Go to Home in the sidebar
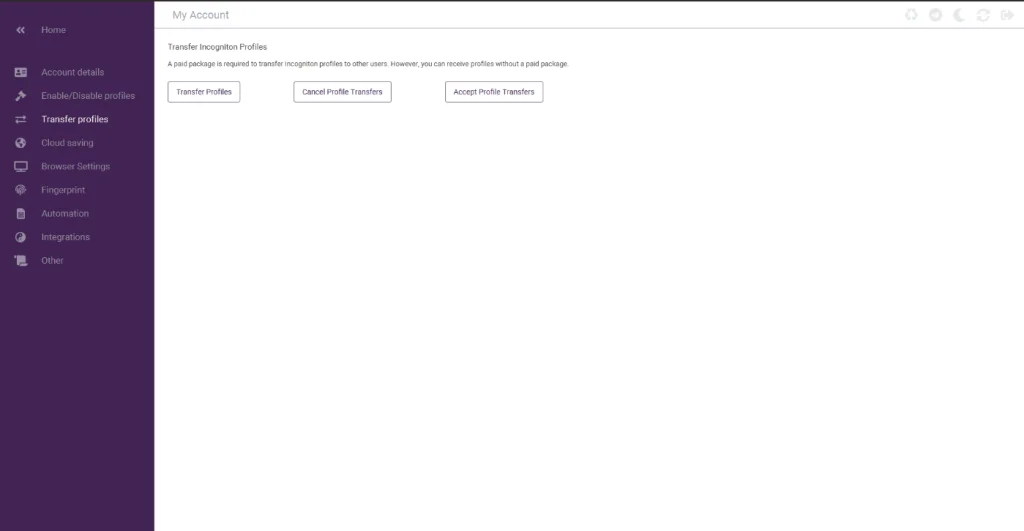The width and height of the screenshot is (1024, 531). pyautogui.click(x=53, y=31)
